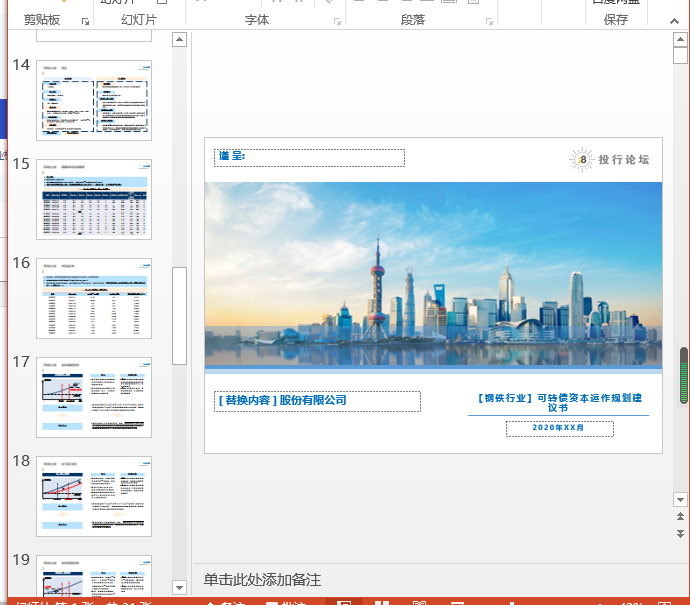The height and width of the screenshot is (605, 690).
Task: Click thumbnail panel scroll-up arrow
Action: [x=179, y=40]
